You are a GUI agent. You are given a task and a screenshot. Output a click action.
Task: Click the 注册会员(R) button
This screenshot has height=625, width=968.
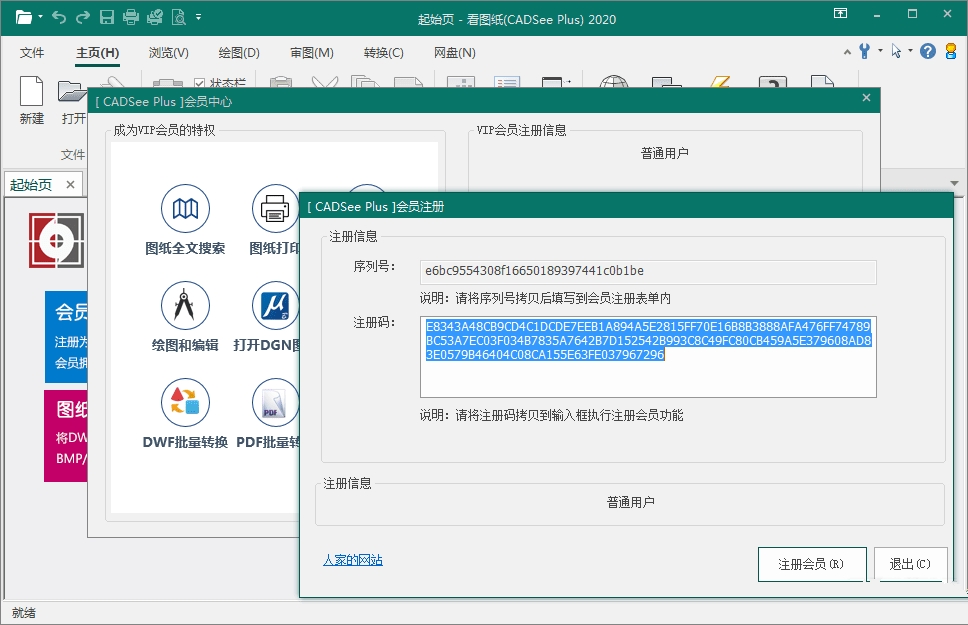tap(812, 564)
